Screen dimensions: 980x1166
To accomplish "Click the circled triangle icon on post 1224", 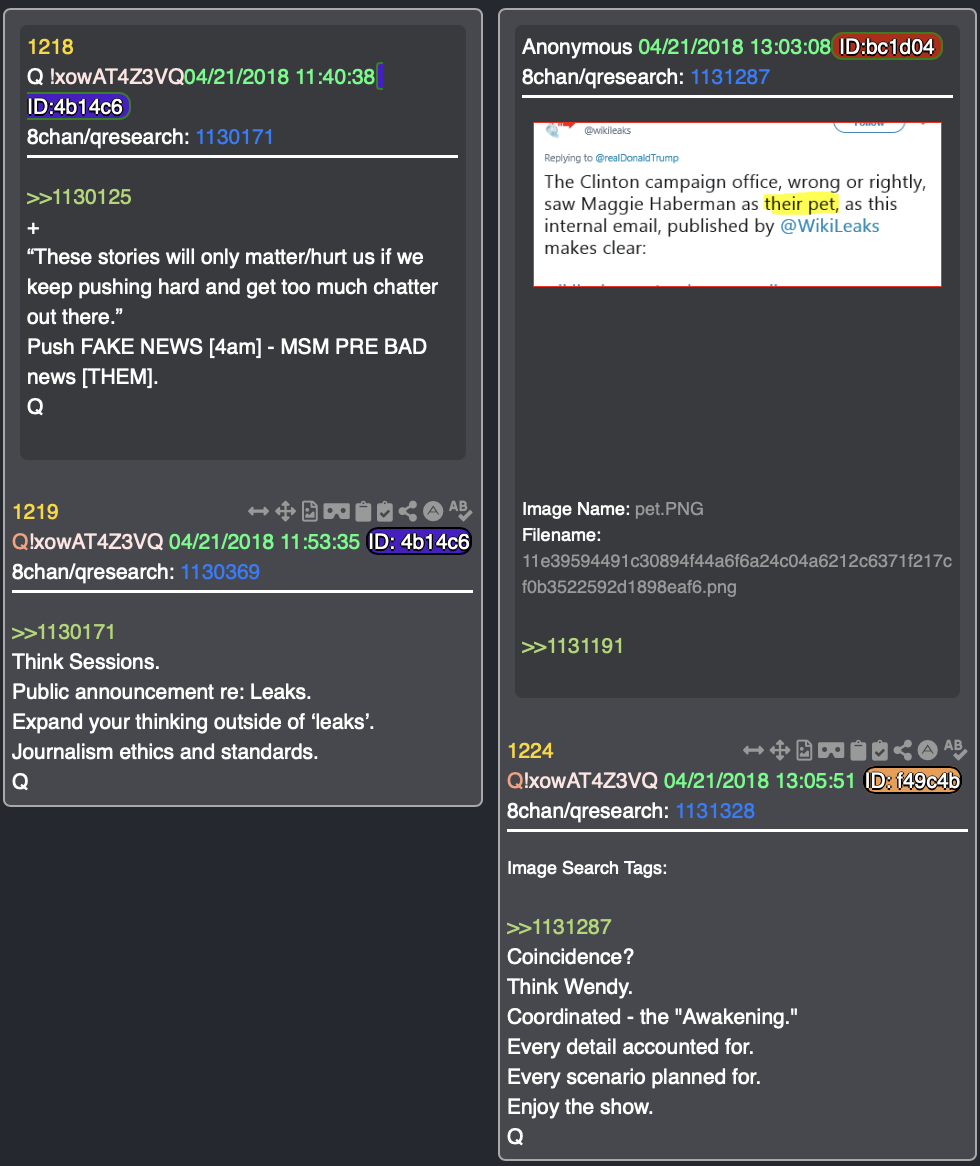I will (927, 750).
